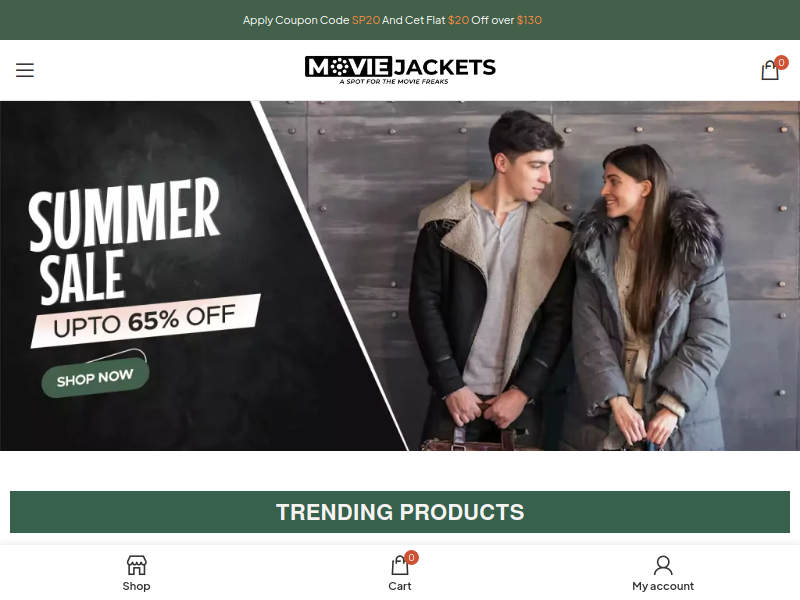The height and width of the screenshot is (600, 800).
Task: Click the Shop Now button on banner
Action: (95, 378)
